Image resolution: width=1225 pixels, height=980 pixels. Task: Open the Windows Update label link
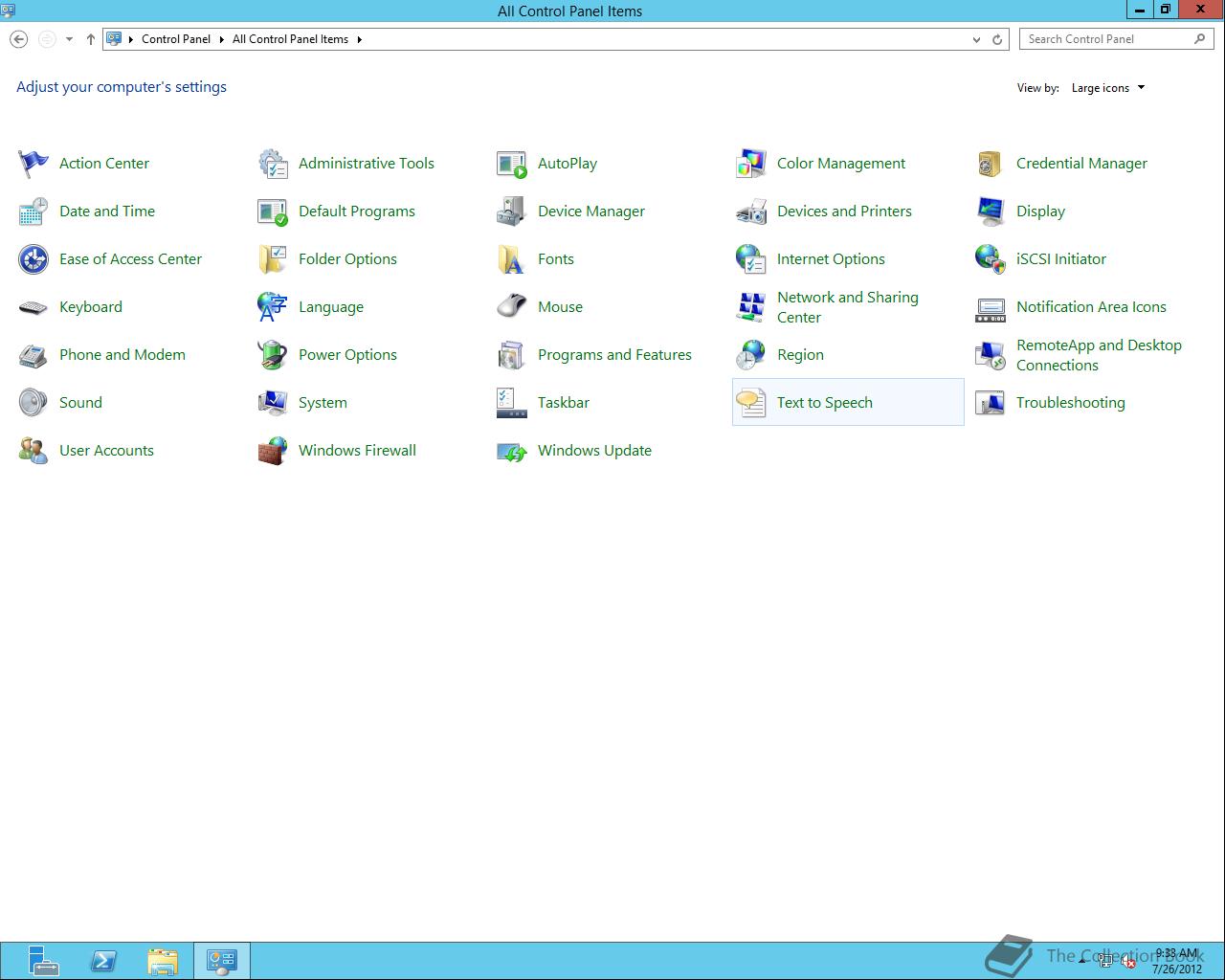pyautogui.click(x=594, y=451)
